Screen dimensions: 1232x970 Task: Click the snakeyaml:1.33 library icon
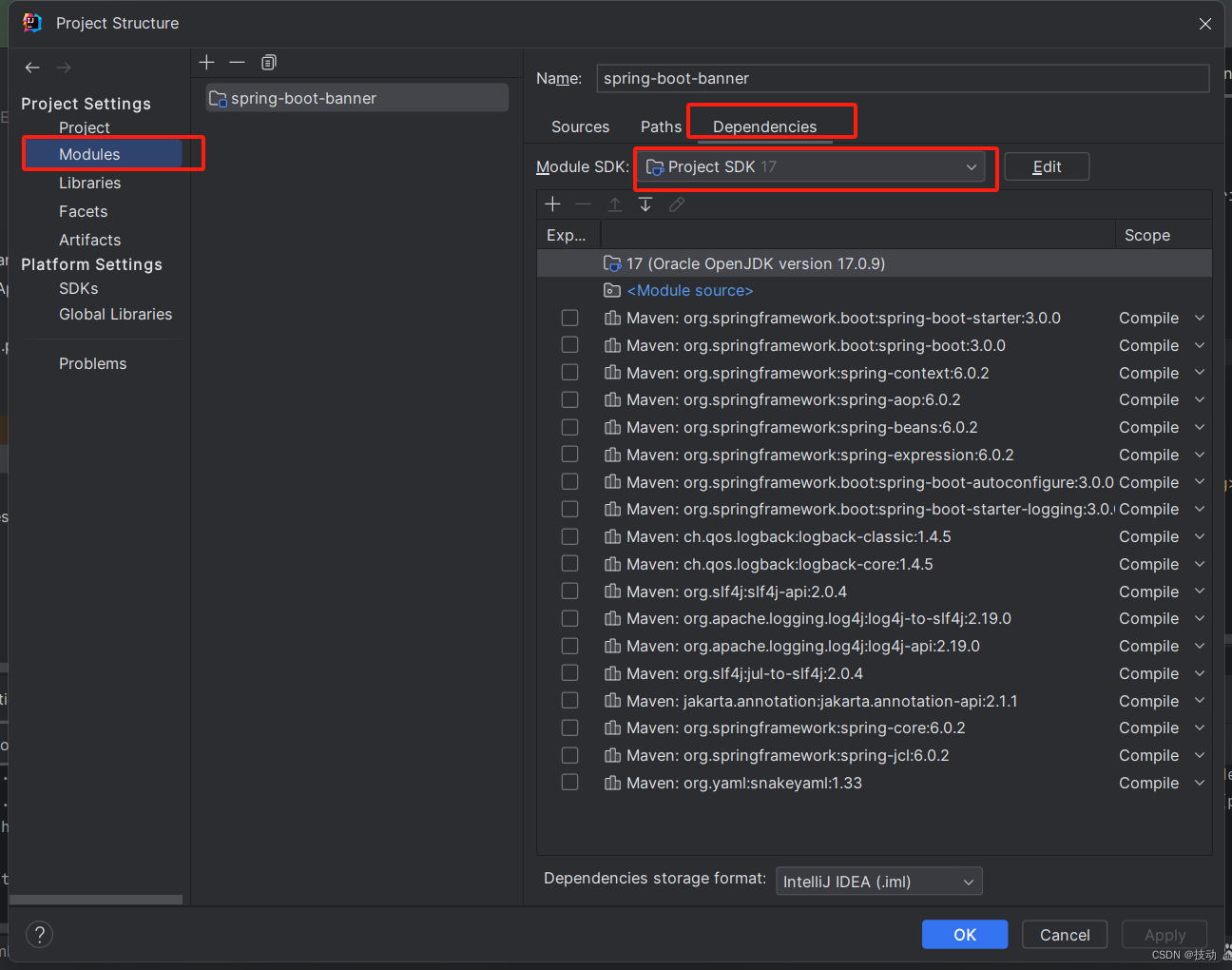(613, 783)
